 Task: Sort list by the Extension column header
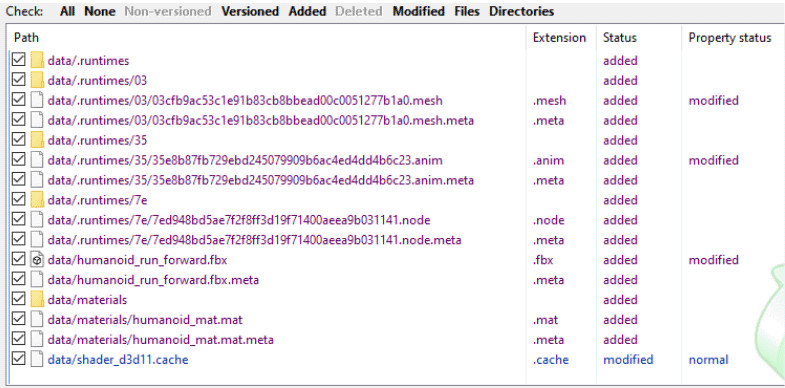click(x=561, y=38)
